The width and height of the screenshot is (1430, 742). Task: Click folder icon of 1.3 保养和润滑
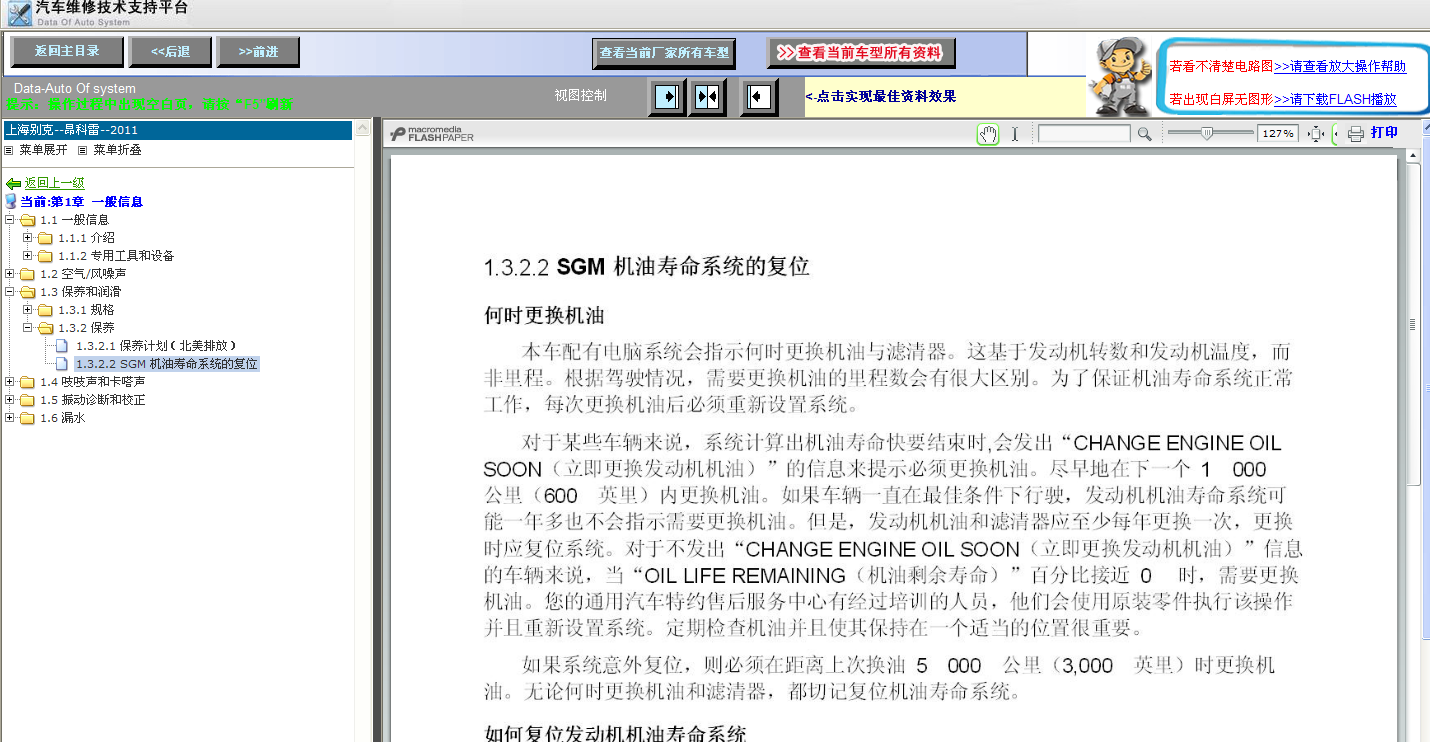pos(27,292)
